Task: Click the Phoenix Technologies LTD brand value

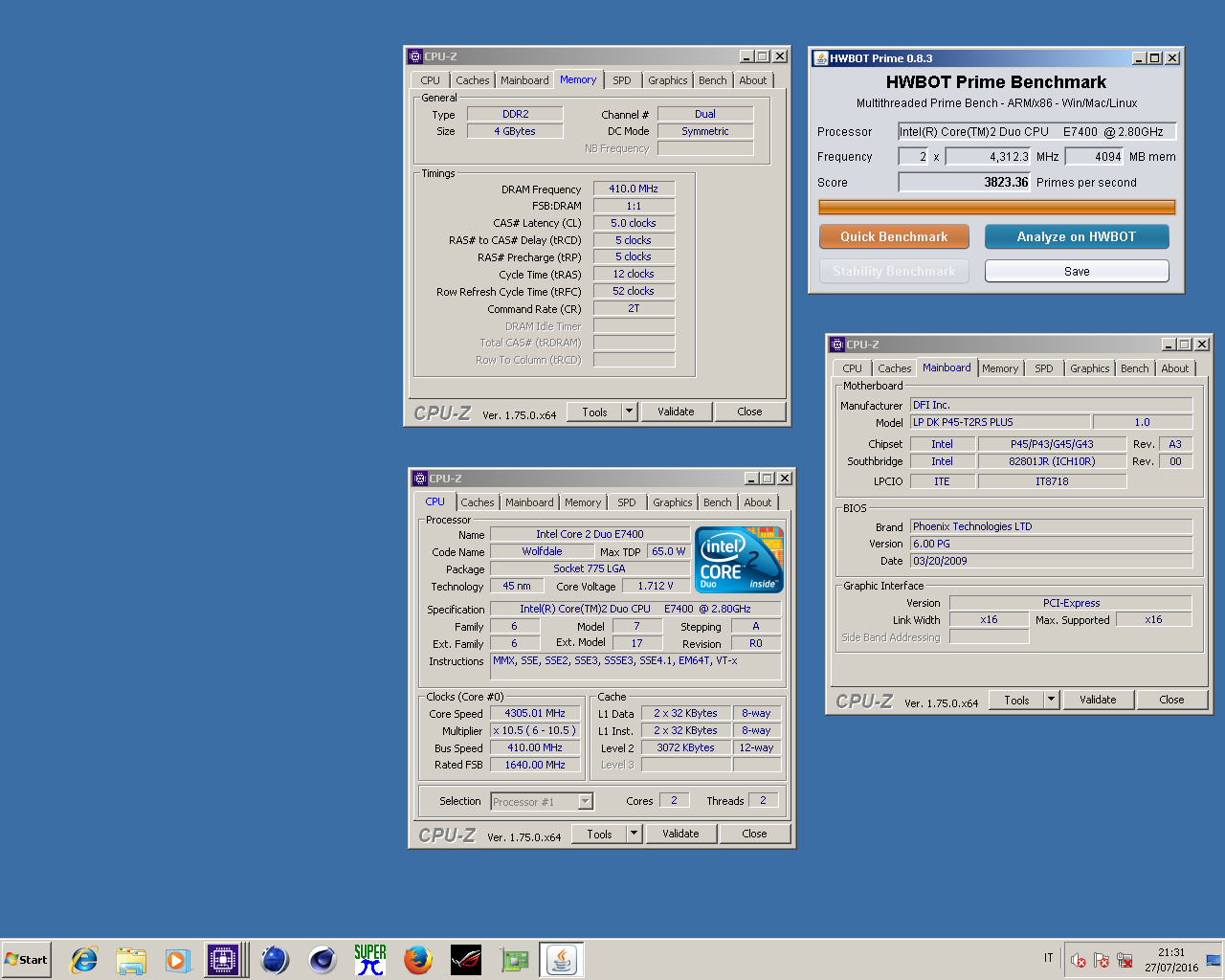Action: [1051, 526]
